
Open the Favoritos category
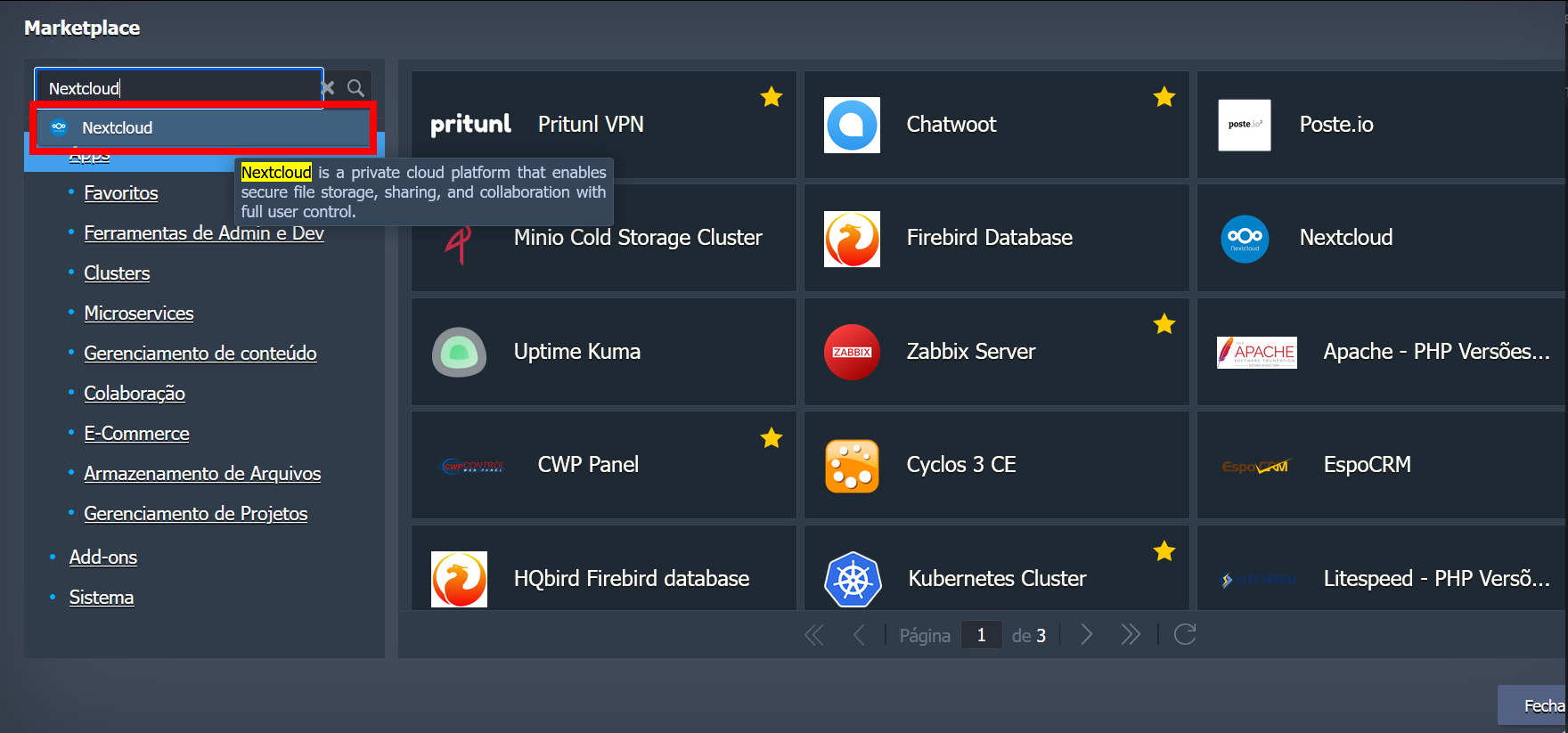pyautogui.click(x=121, y=192)
